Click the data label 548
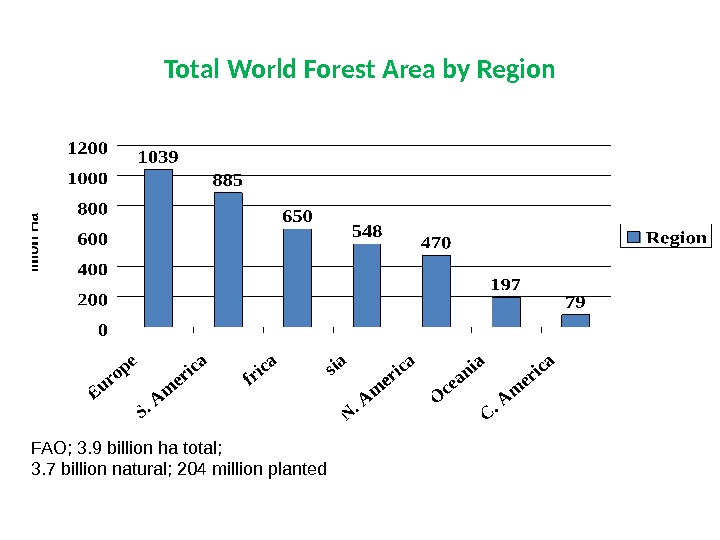Image resolution: width=720 pixels, height=540 pixels. (367, 231)
